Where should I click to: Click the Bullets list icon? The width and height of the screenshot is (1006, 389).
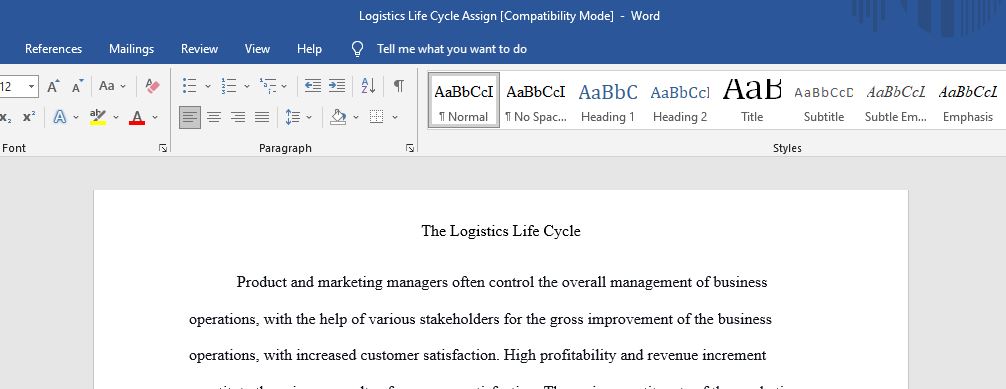[189, 85]
